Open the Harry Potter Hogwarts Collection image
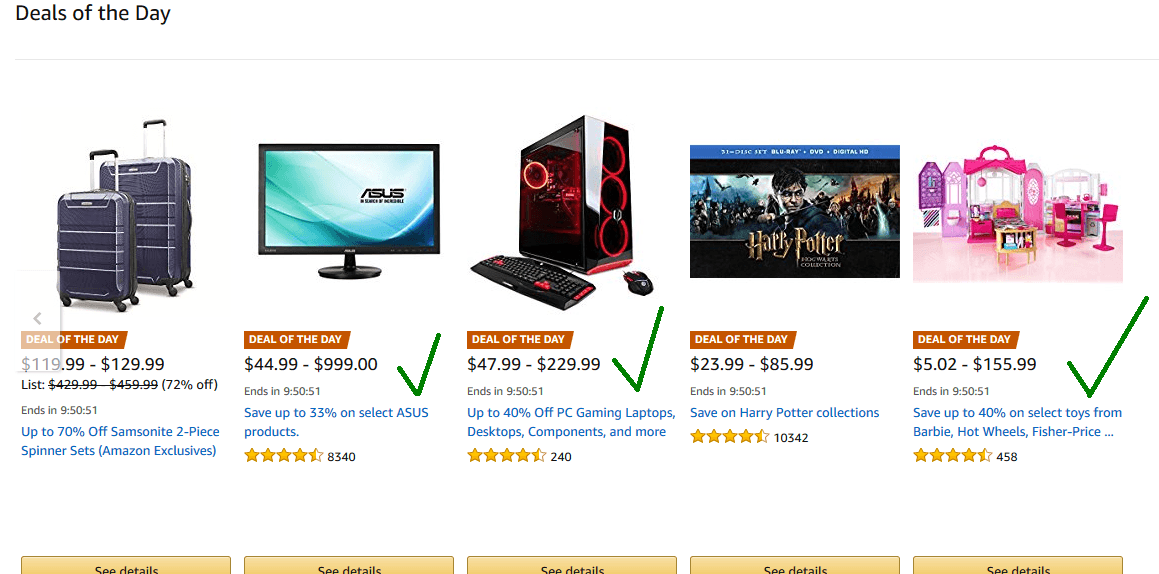 (795, 211)
